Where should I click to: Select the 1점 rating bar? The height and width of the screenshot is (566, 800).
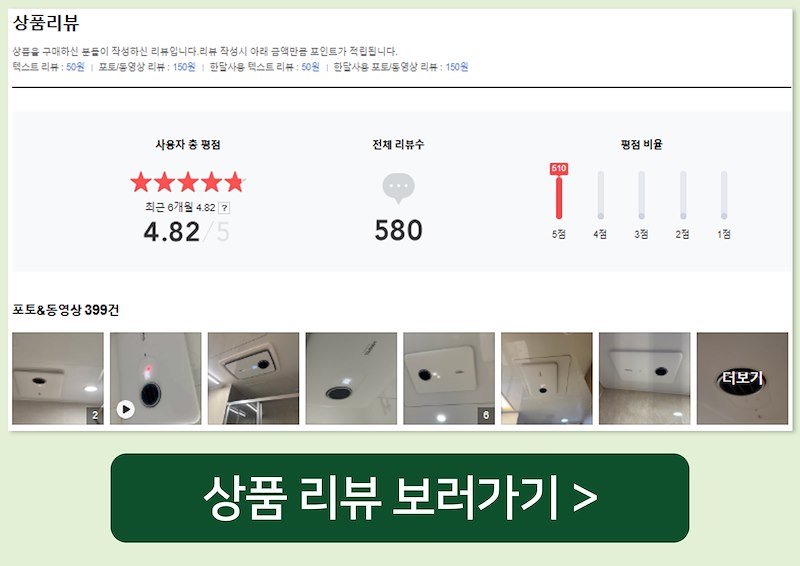click(x=723, y=195)
